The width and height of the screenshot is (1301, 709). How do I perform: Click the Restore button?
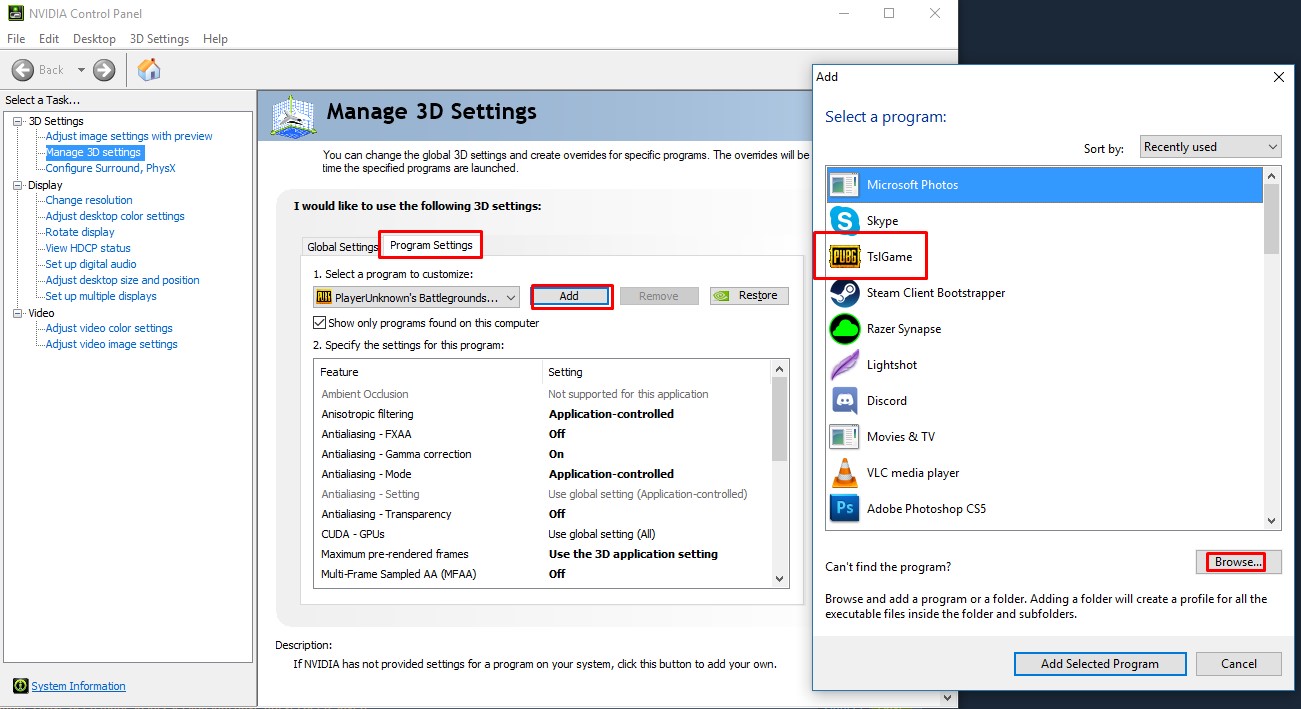pos(749,296)
